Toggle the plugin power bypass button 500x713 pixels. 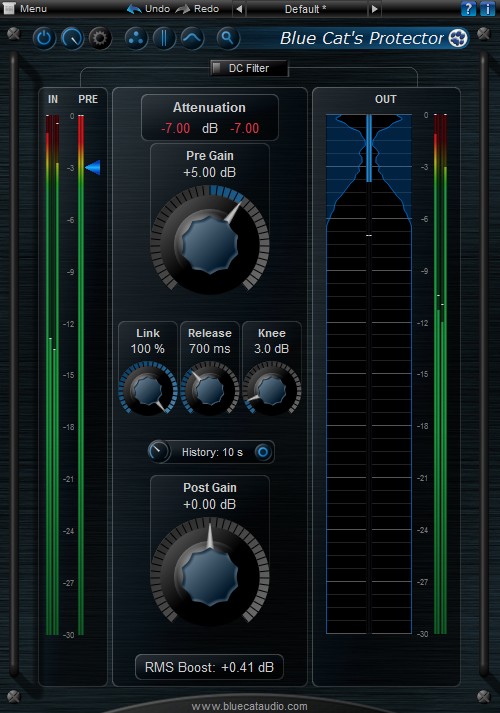pos(44,38)
